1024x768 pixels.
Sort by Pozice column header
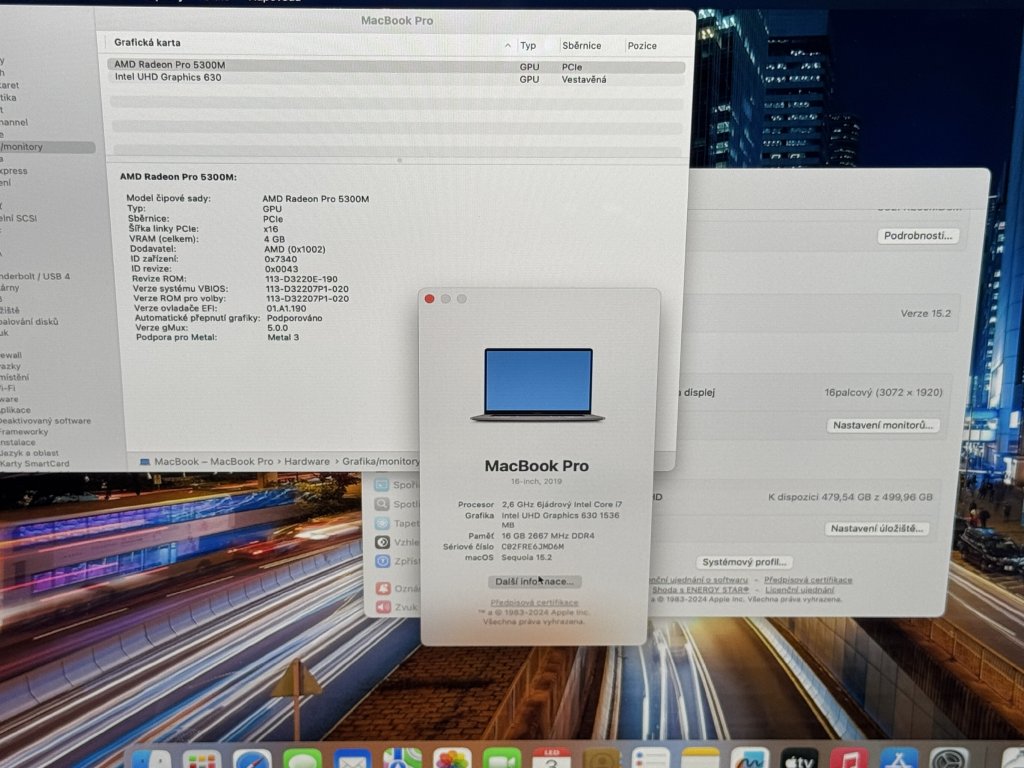pyautogui.click(x=642, y=46)
